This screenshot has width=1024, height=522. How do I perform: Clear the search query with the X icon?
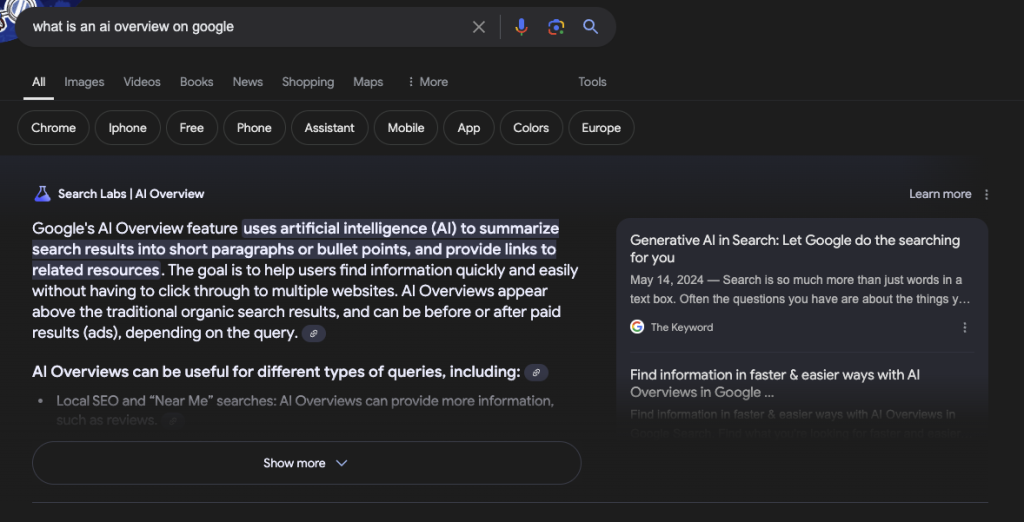tap(479, 27)
